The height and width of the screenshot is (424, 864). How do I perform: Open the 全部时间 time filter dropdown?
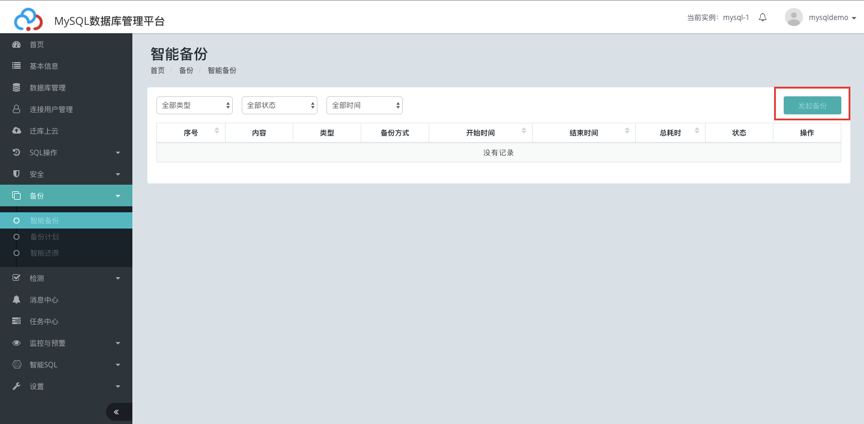[x=364, y=105]
